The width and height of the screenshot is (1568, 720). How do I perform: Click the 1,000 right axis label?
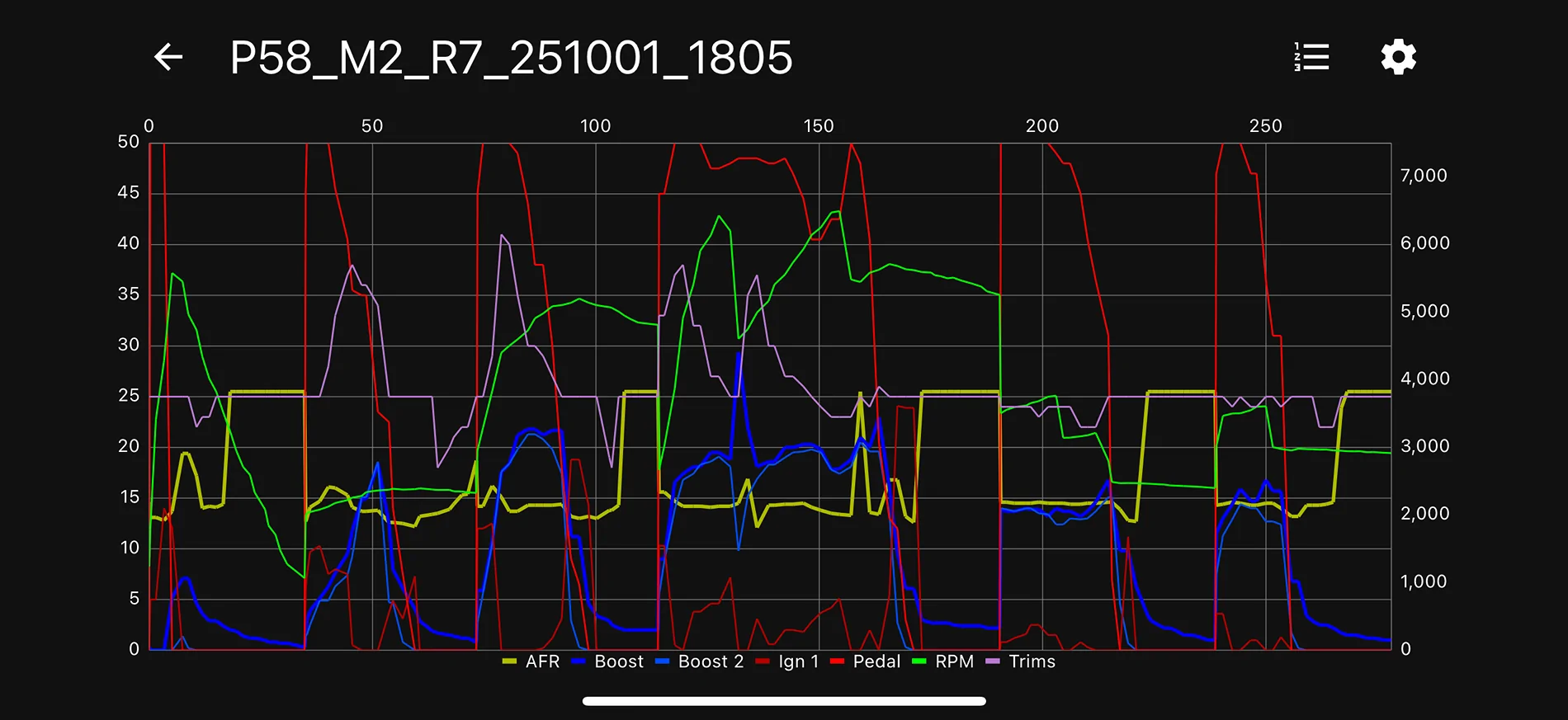coord(1424,581)
